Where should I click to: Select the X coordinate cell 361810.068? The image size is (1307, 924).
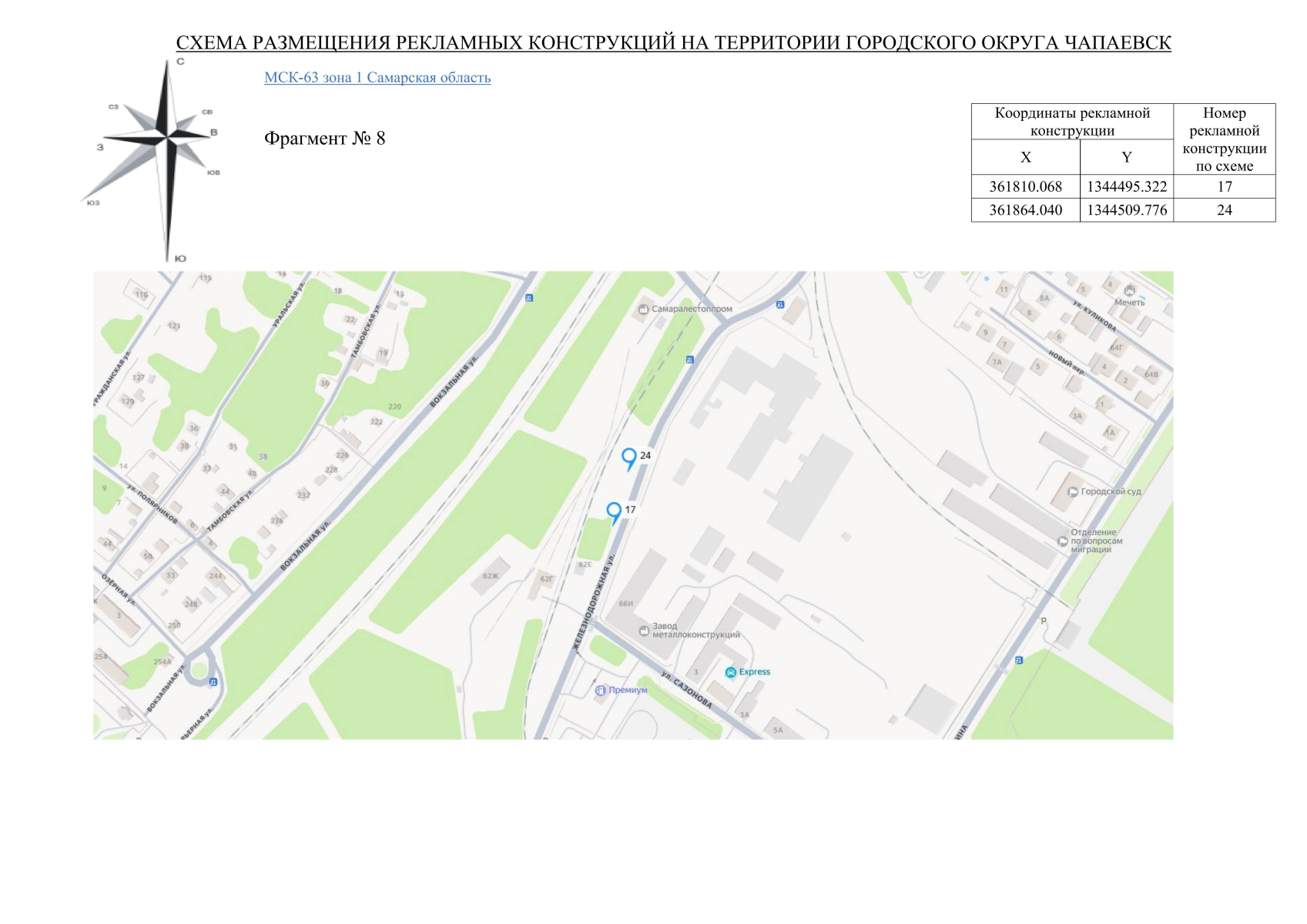[x=1025, y=187]
